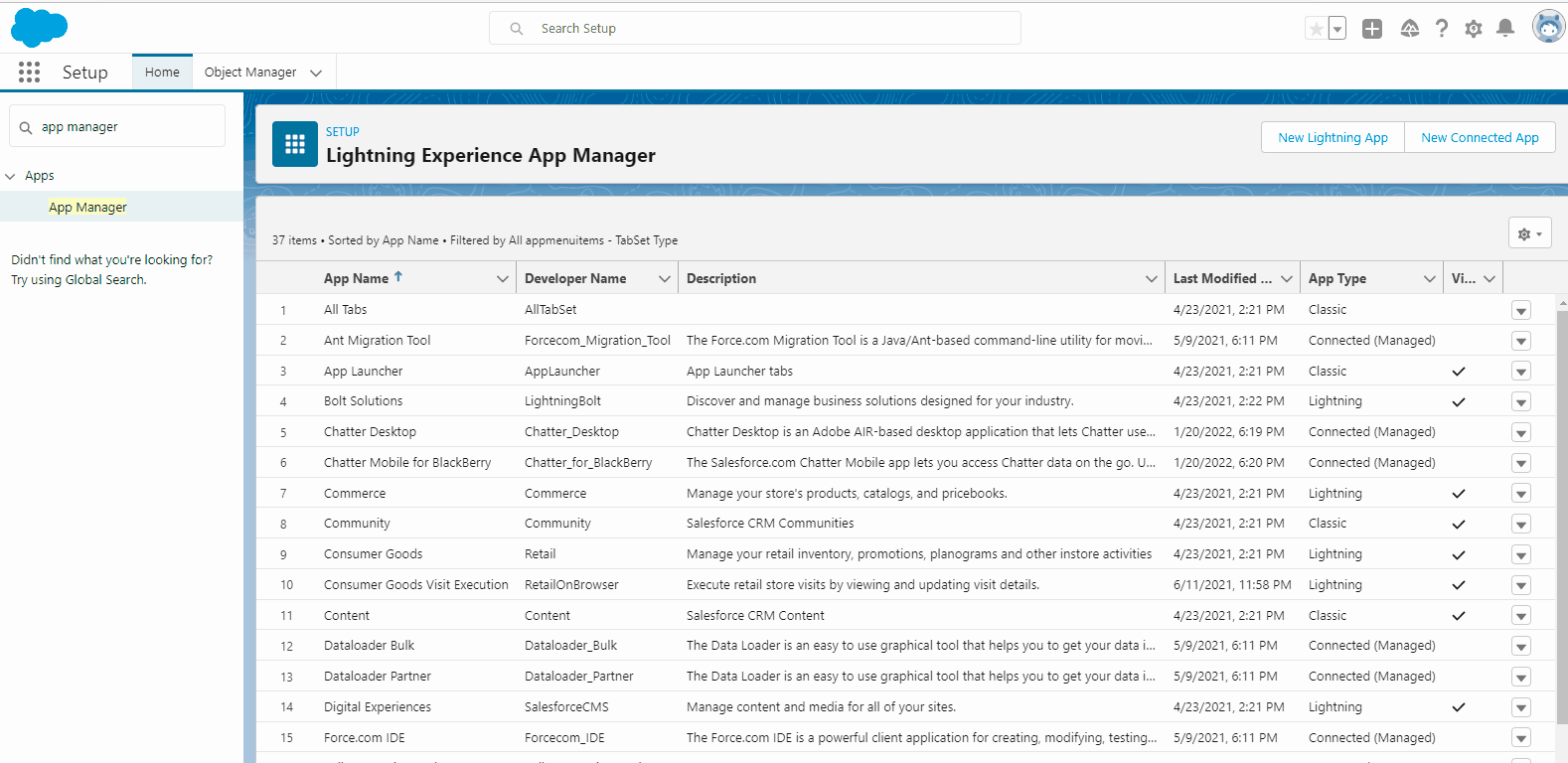Collapse the Apps tree section
The image size is (1568, 763).
(11, 176)
